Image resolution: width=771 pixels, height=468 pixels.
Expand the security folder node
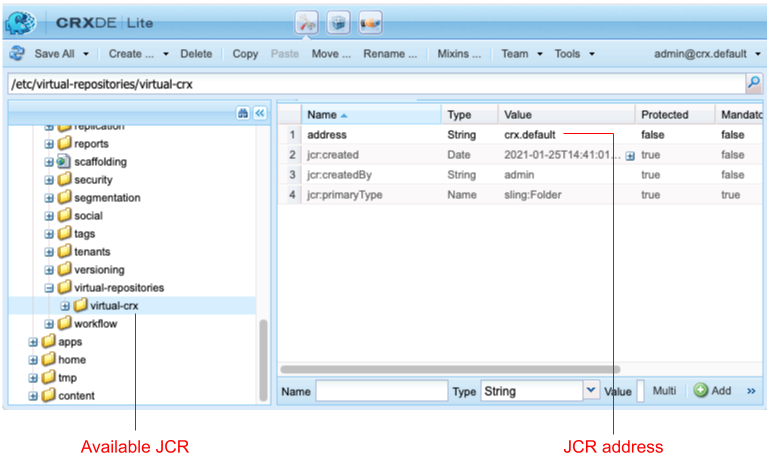tap(49, 180)
